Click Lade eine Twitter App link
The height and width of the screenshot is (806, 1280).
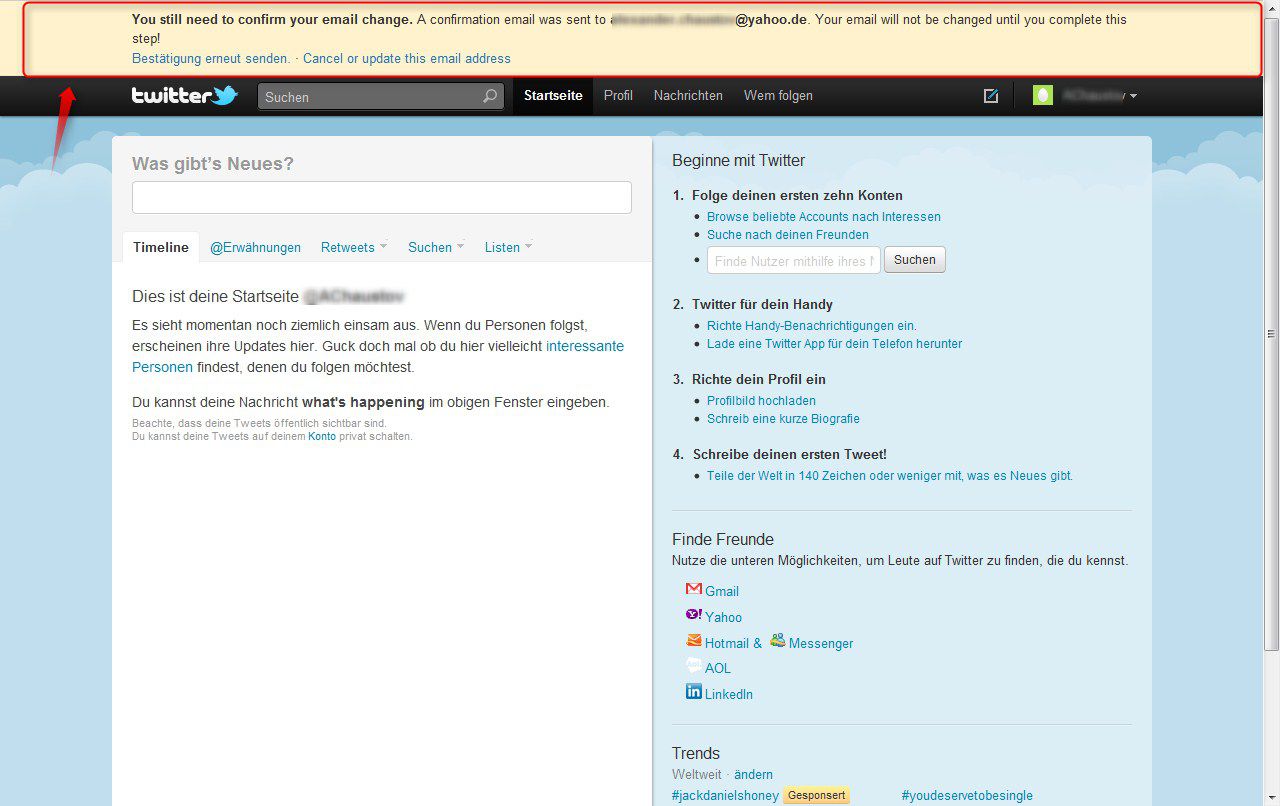[834, 343]
